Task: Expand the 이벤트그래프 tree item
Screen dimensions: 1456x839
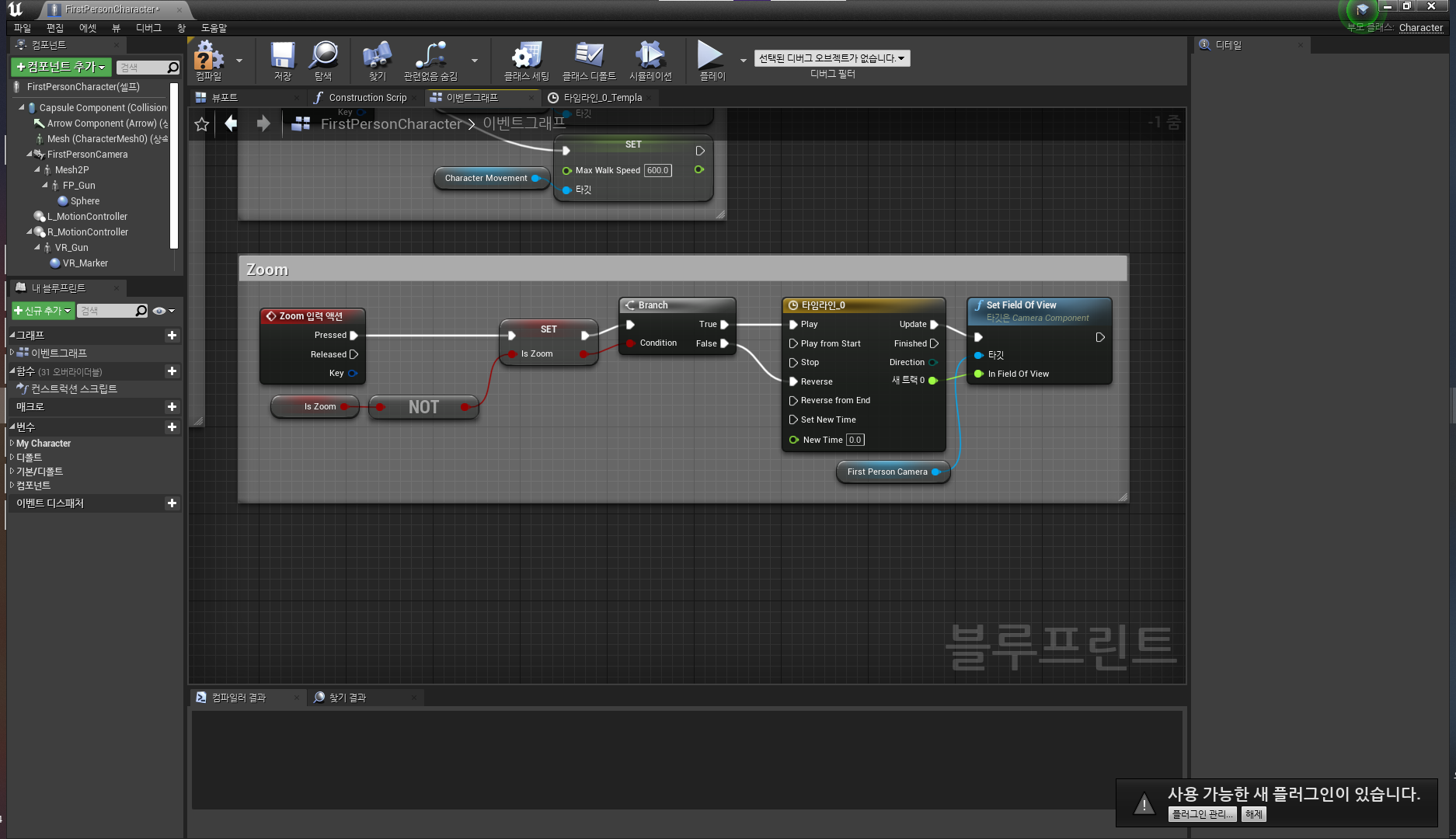Action: click(12, 353)
